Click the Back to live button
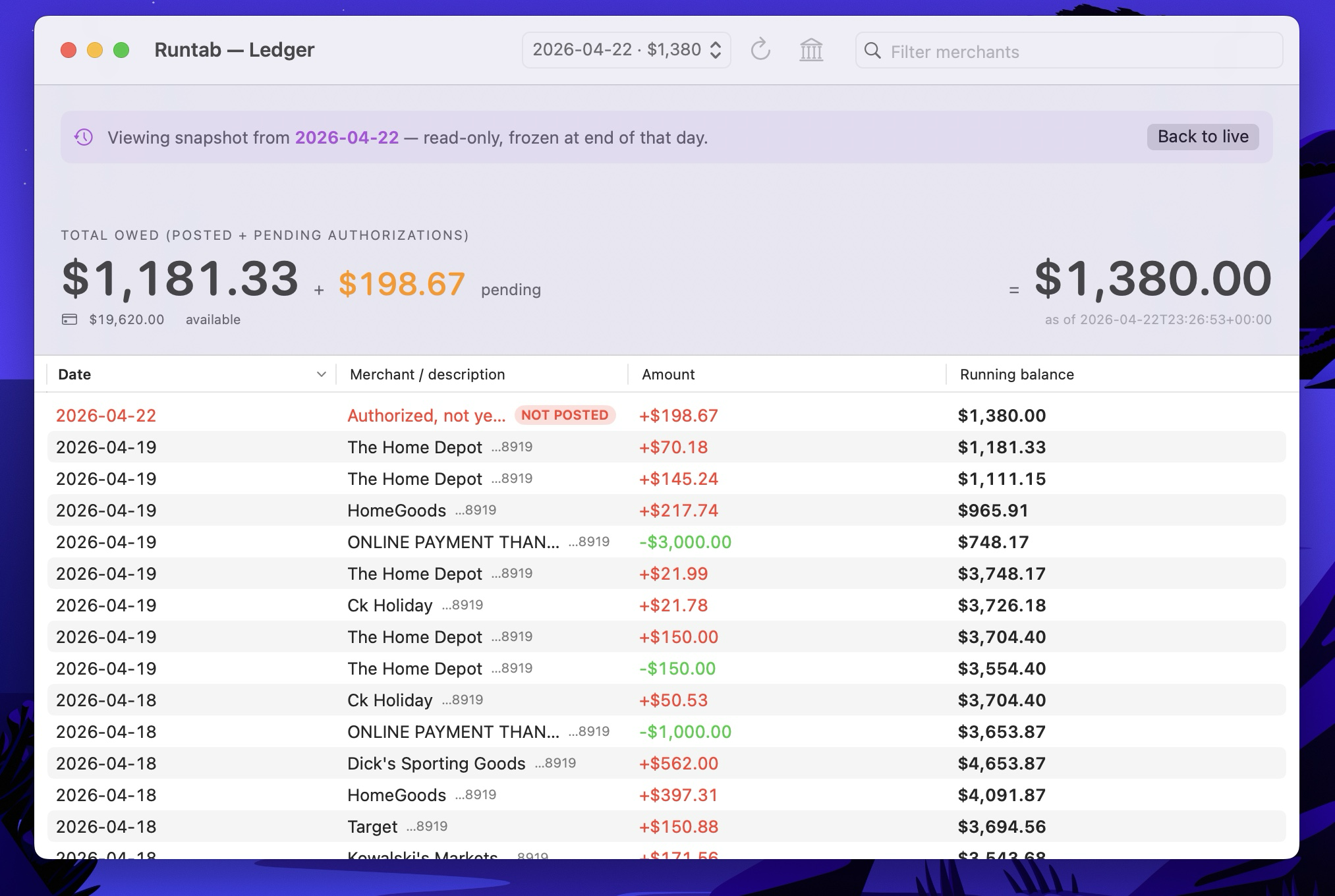The image size is (1335, 896). (1203, 137)
